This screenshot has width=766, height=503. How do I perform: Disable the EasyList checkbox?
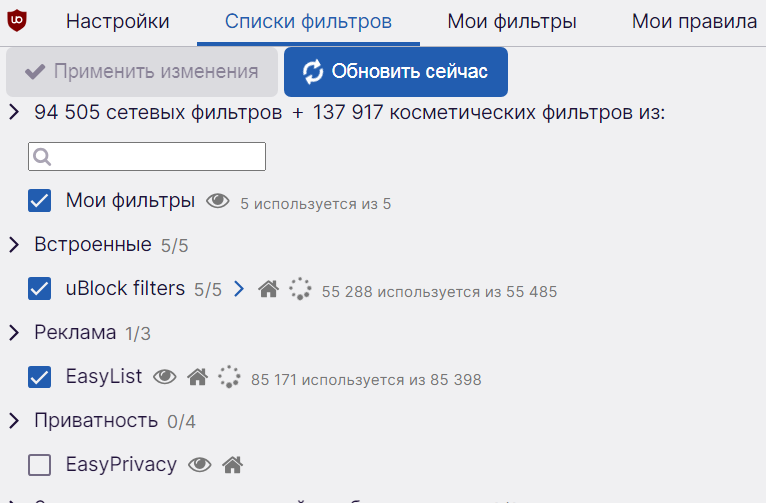click(x=40, y=377)
